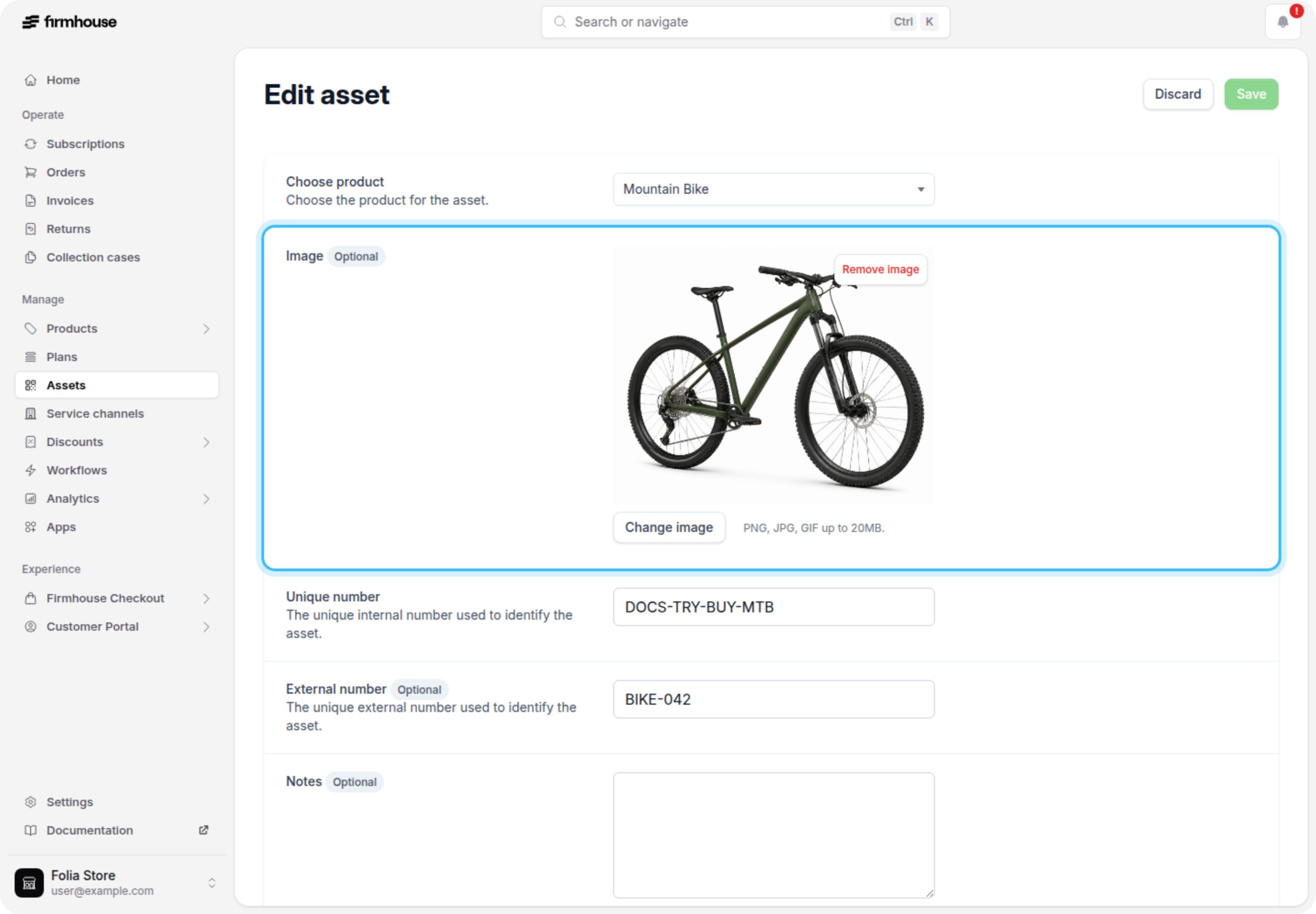1316x914 pixels.
Task: Click the Products tag icon
Action: tap(30, 329)
